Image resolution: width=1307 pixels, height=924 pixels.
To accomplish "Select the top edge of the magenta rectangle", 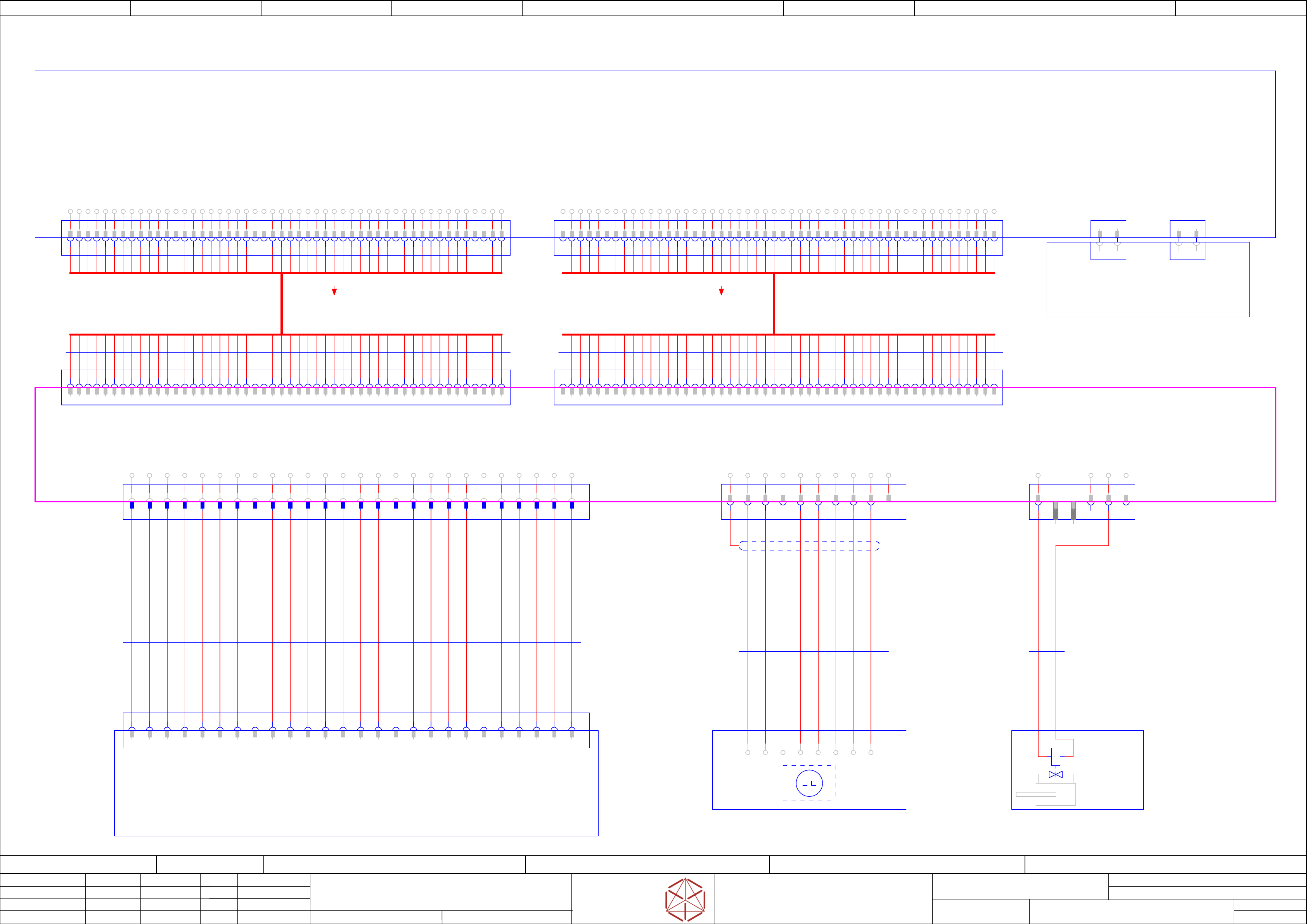I will pyautogui.click(x=1139, y=387).
